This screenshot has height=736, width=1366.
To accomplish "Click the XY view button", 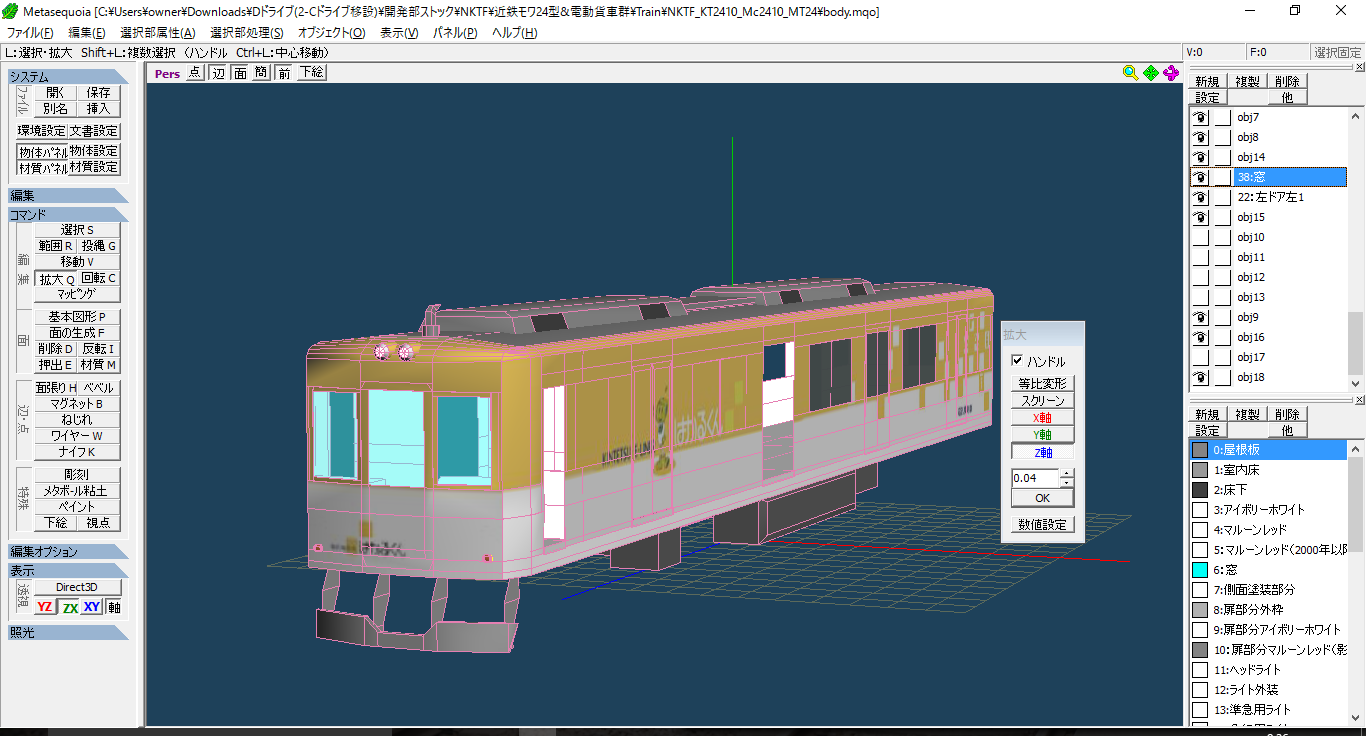I will coord(92,607).
